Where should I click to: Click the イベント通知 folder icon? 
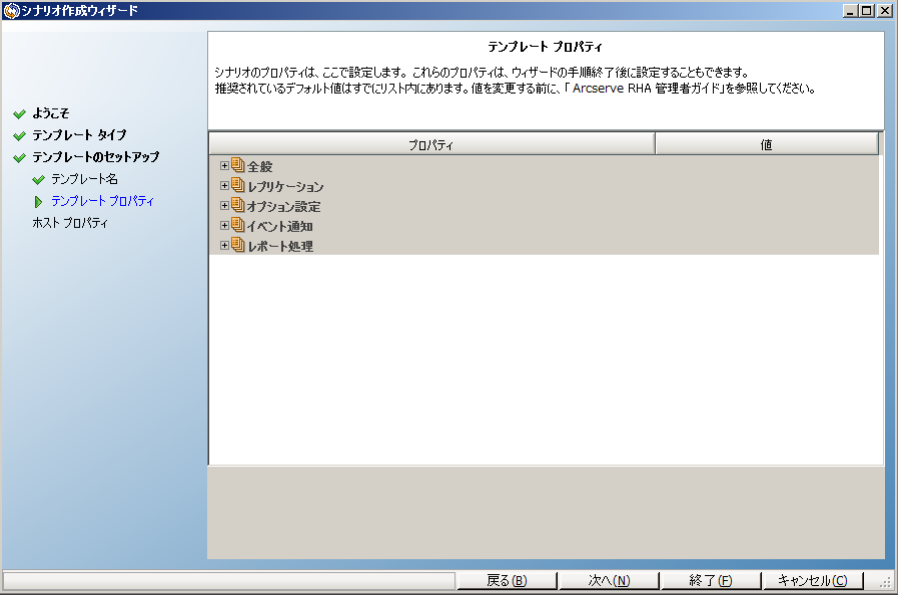click(x=238, y=226)
